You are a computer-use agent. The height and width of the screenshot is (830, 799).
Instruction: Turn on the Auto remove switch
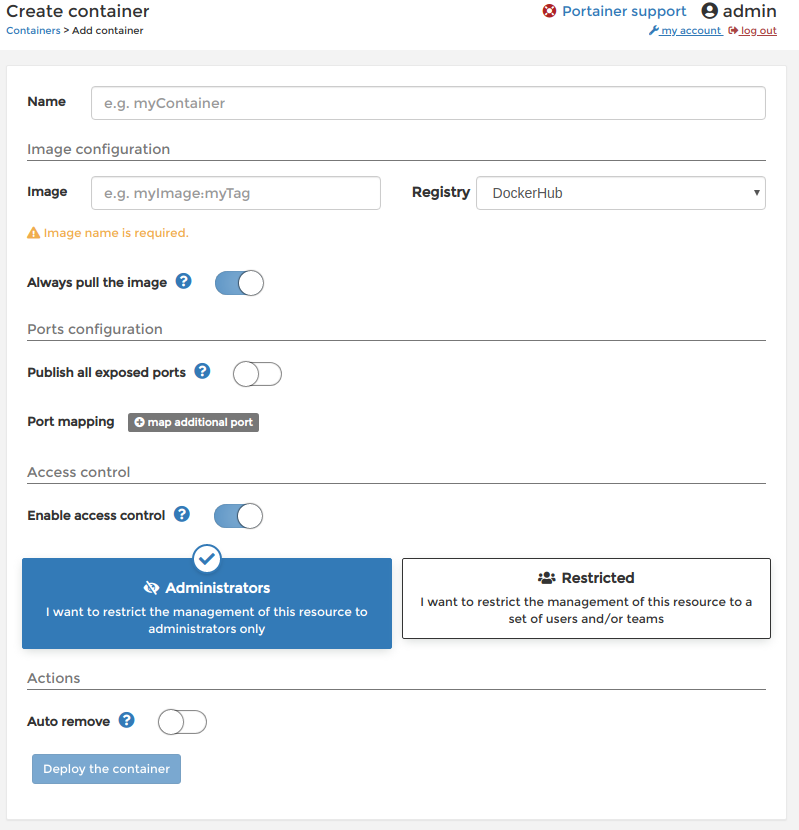(x=182, y=722)
